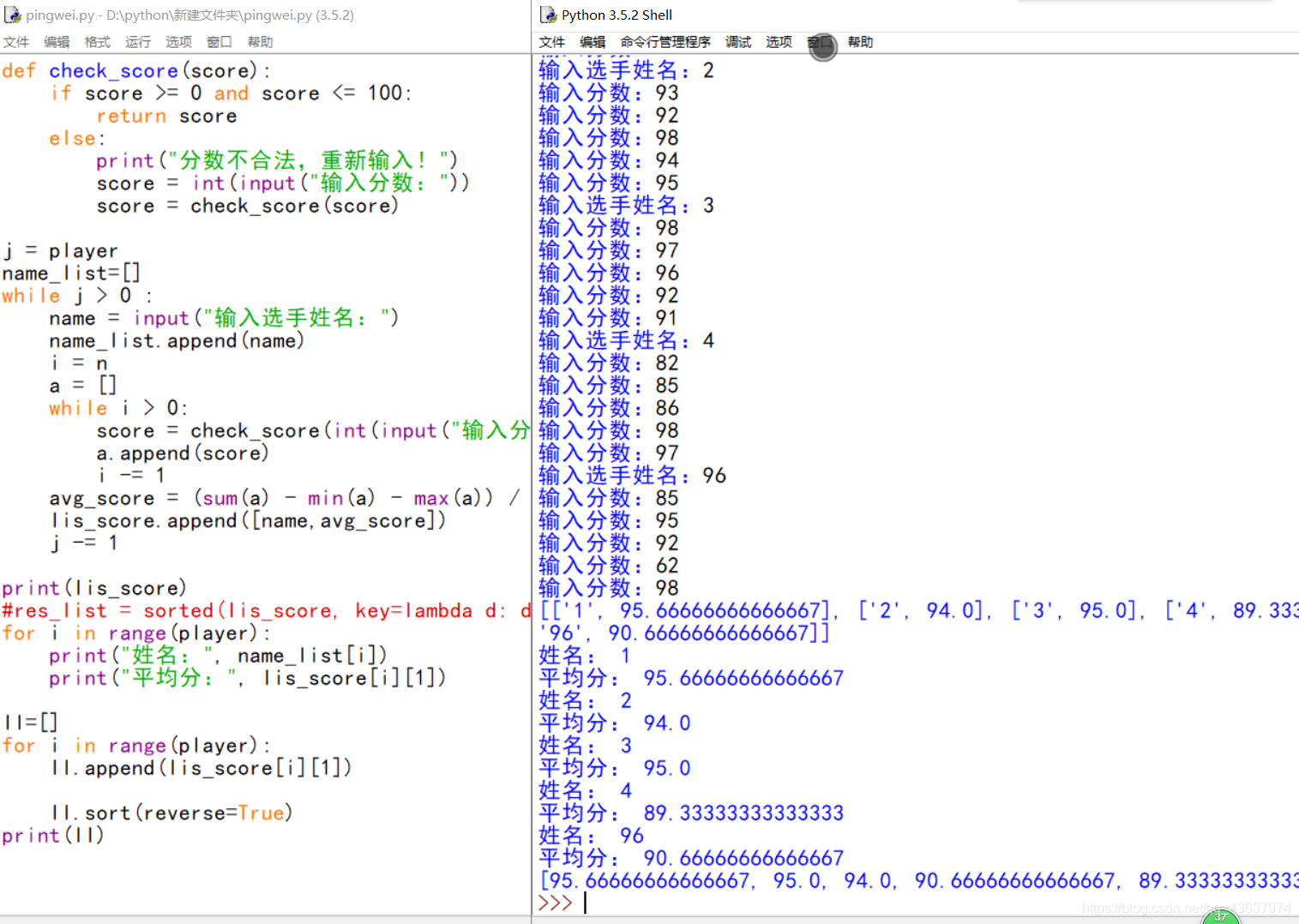Open 文件 menu in pingwei.py editor window
Image resolution: width=1299 pixels, height=924 pixels.
point(15,42)
